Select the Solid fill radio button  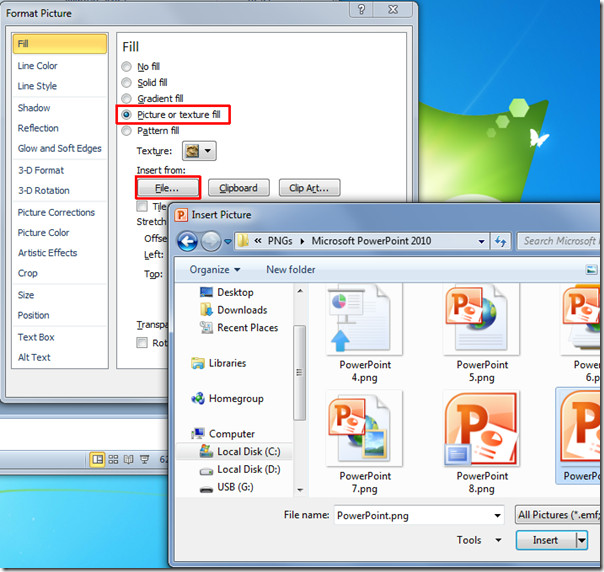point(126,82)
